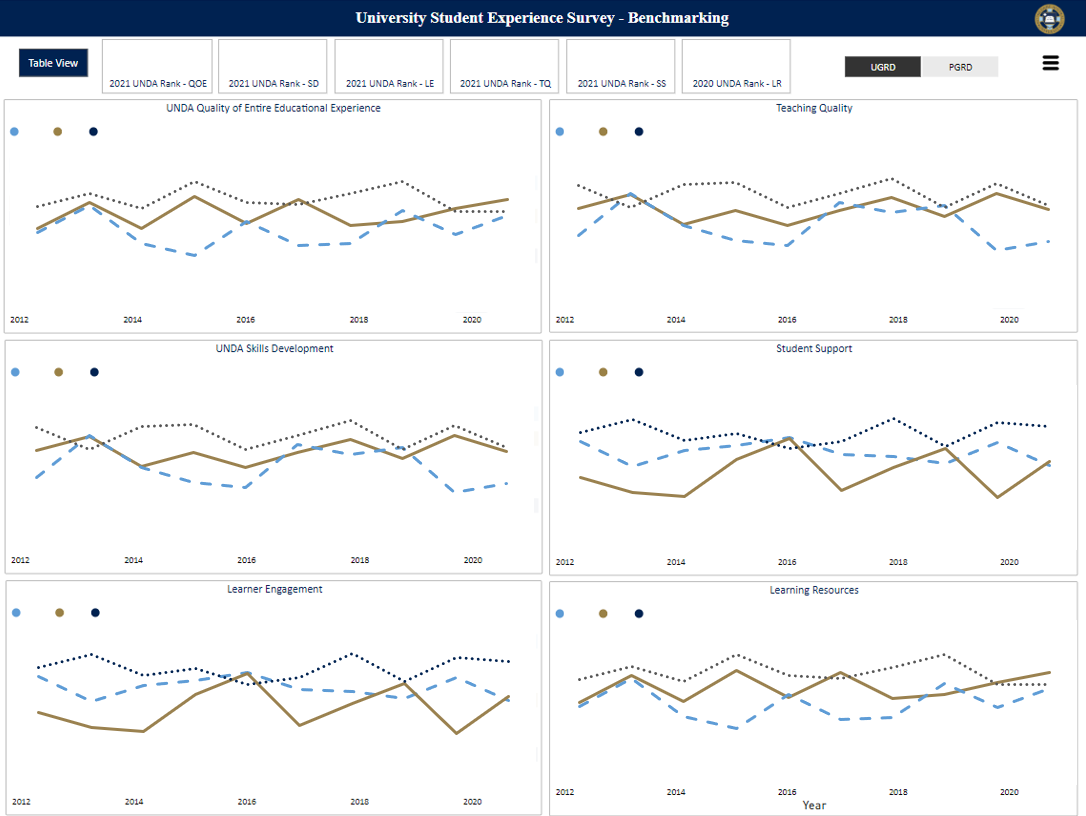This screenshot has width=1086, height=816.
Task: Click gold legend dot in Learning Resources chart
Action: (x=603, y=614)
